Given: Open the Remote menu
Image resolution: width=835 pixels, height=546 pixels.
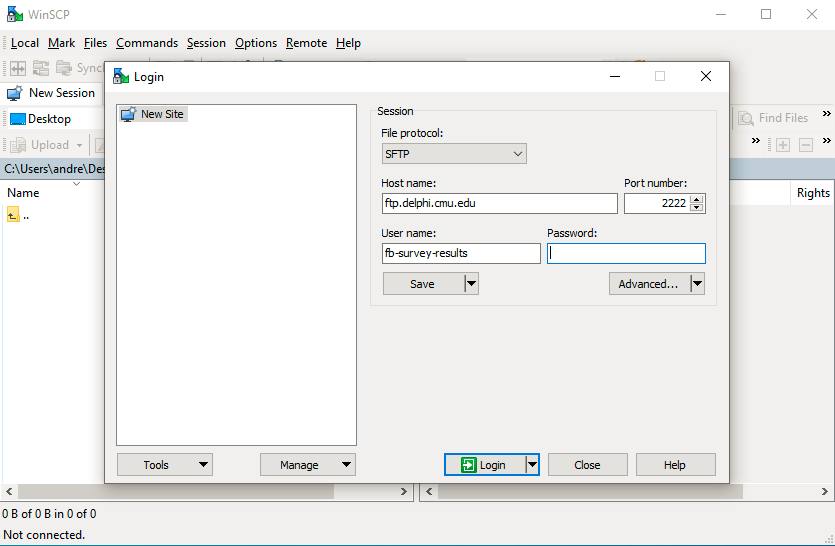Looking at the screenshot, I should tap(306, 43).
